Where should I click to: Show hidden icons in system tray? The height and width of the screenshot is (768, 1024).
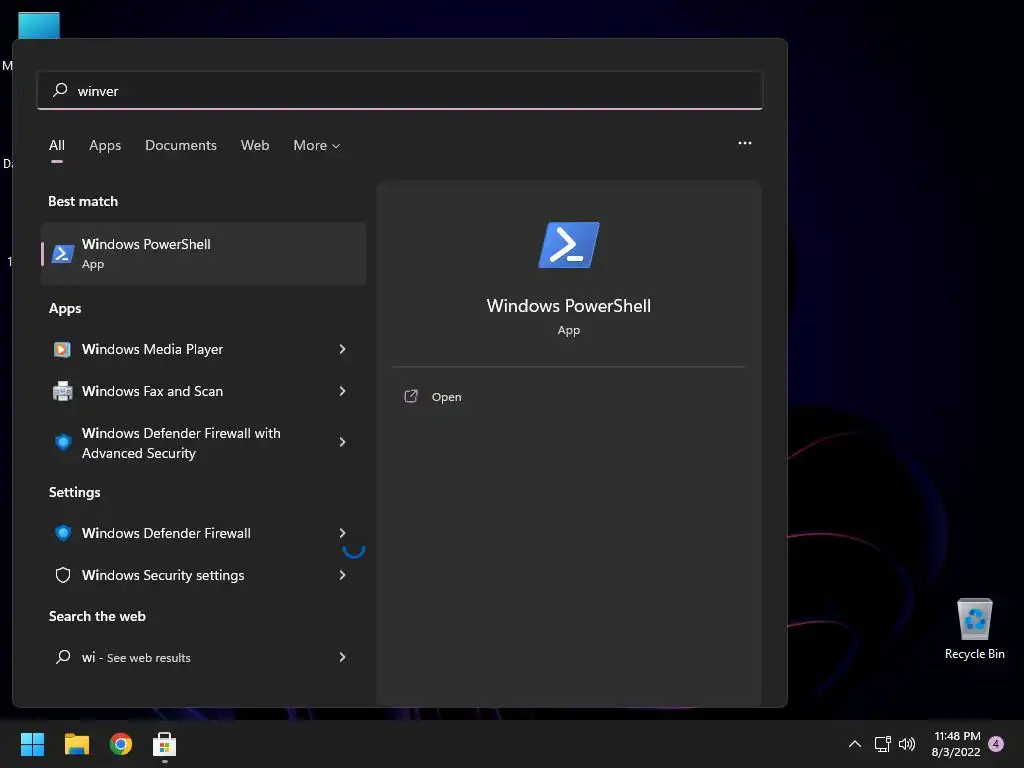click(x=854, y=744)
